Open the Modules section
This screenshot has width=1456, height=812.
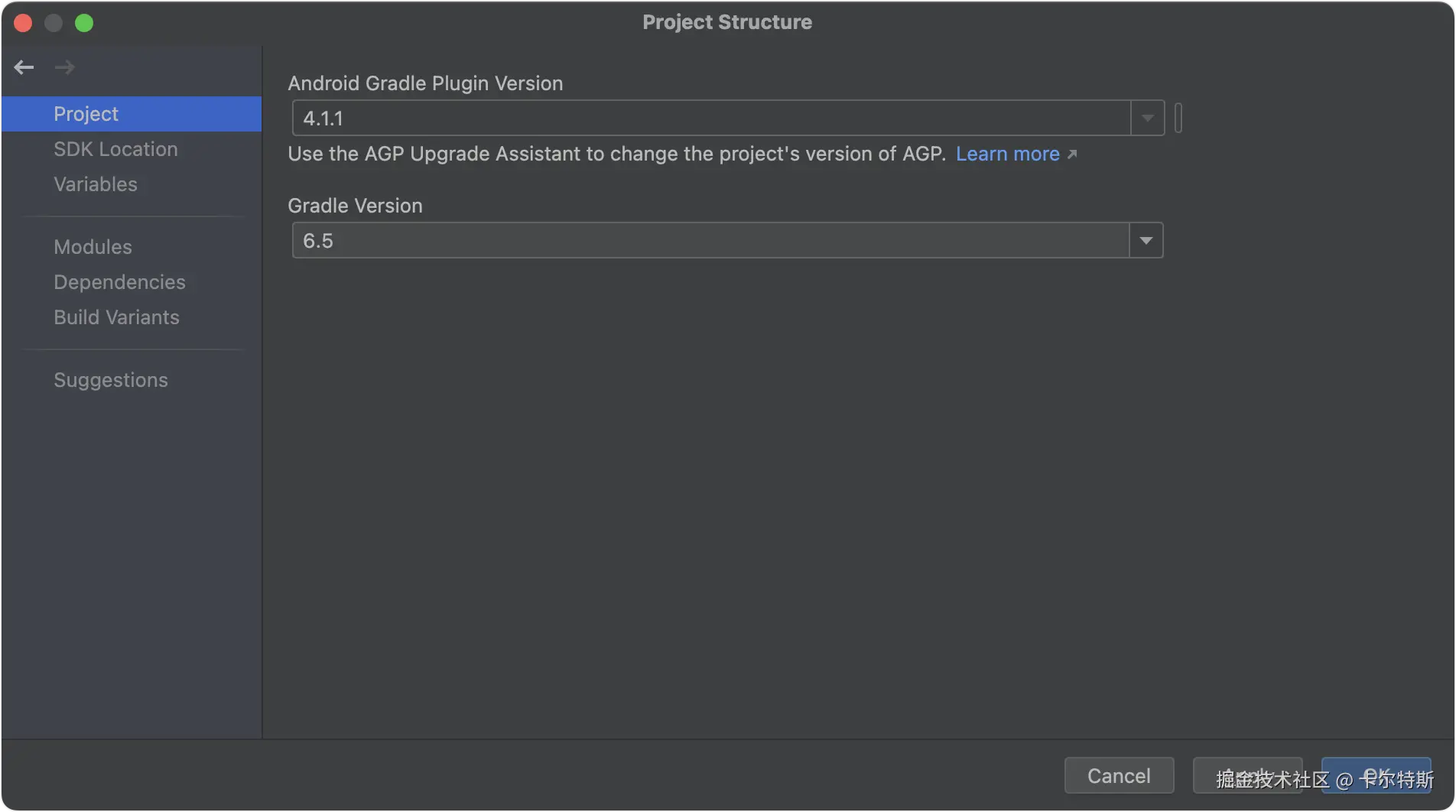click(93, 247)
